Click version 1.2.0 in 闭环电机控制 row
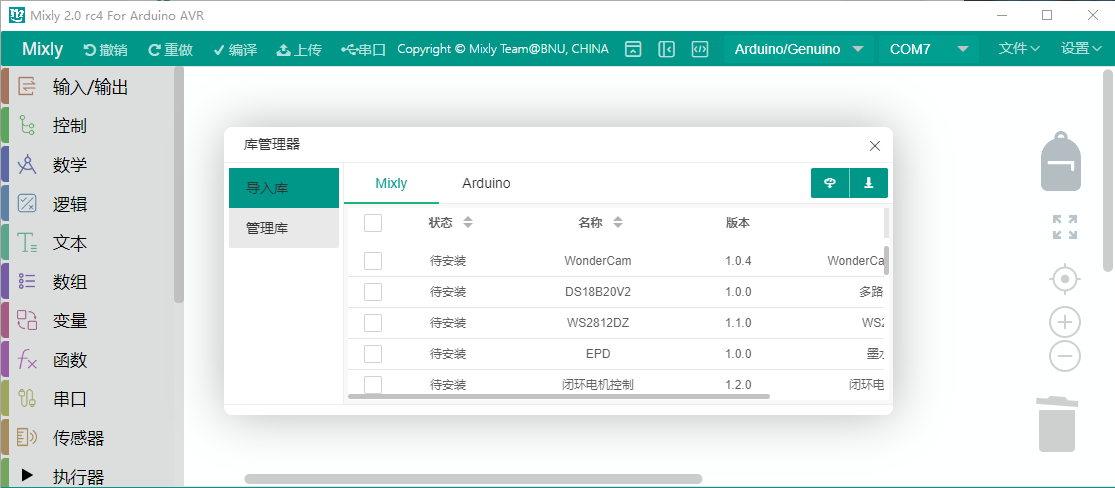The image size is (1115, 488). click(x=738, y=385)
